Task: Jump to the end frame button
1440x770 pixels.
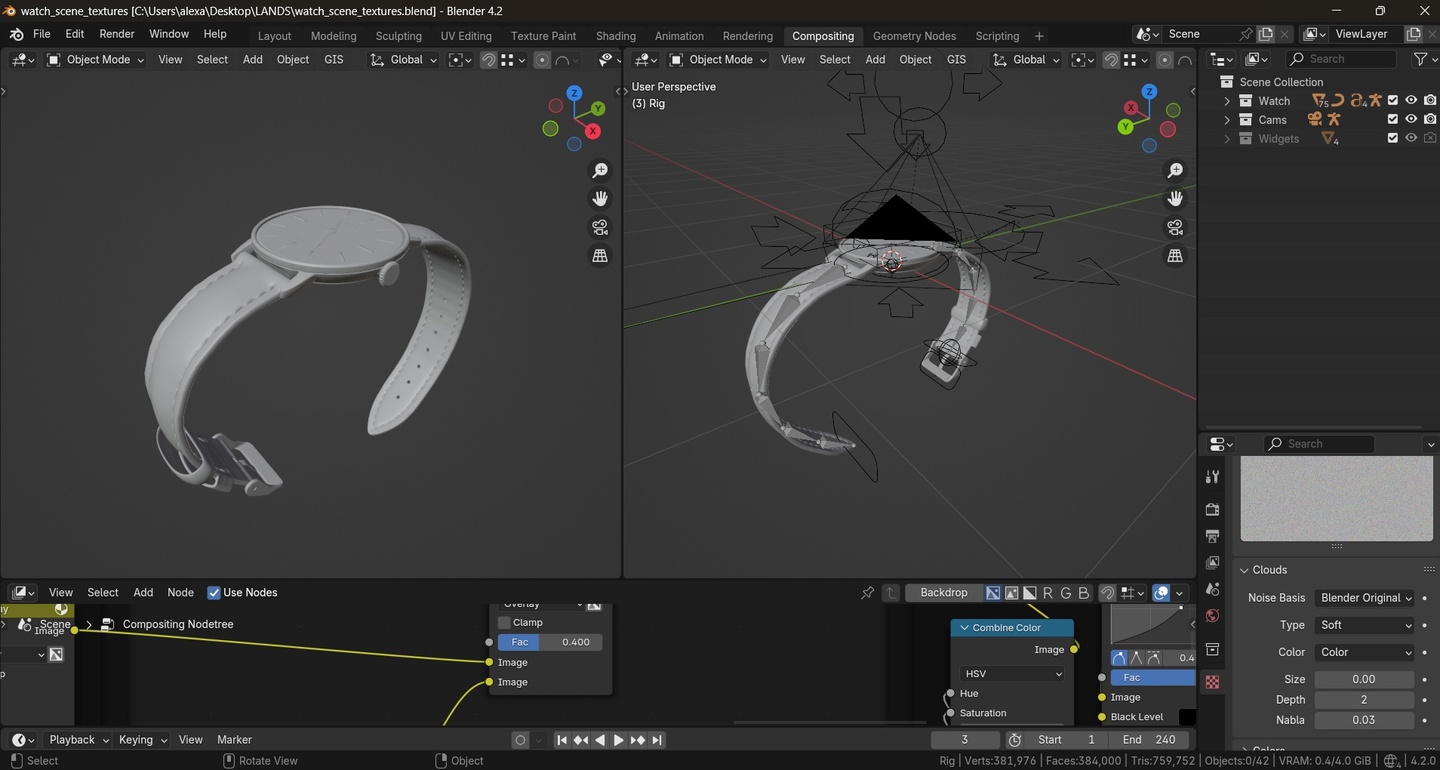Action: pos(657,740)
